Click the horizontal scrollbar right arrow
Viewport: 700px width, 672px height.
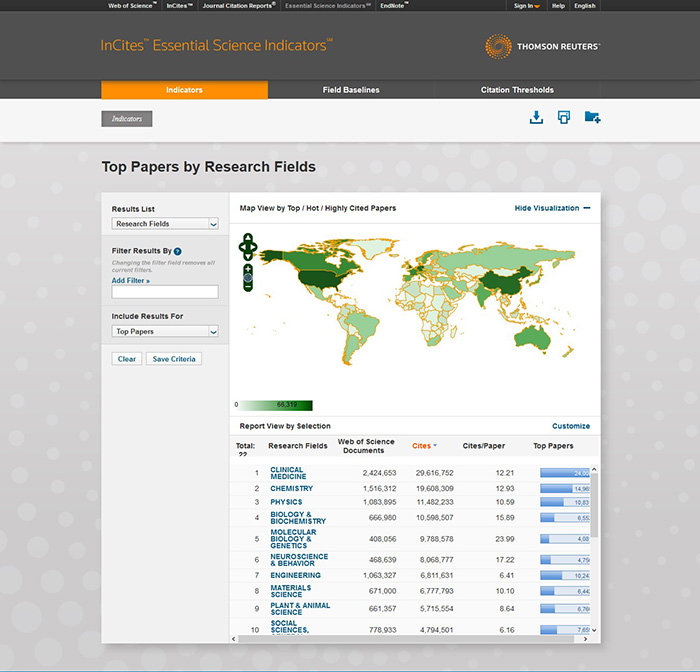[585, 639]
